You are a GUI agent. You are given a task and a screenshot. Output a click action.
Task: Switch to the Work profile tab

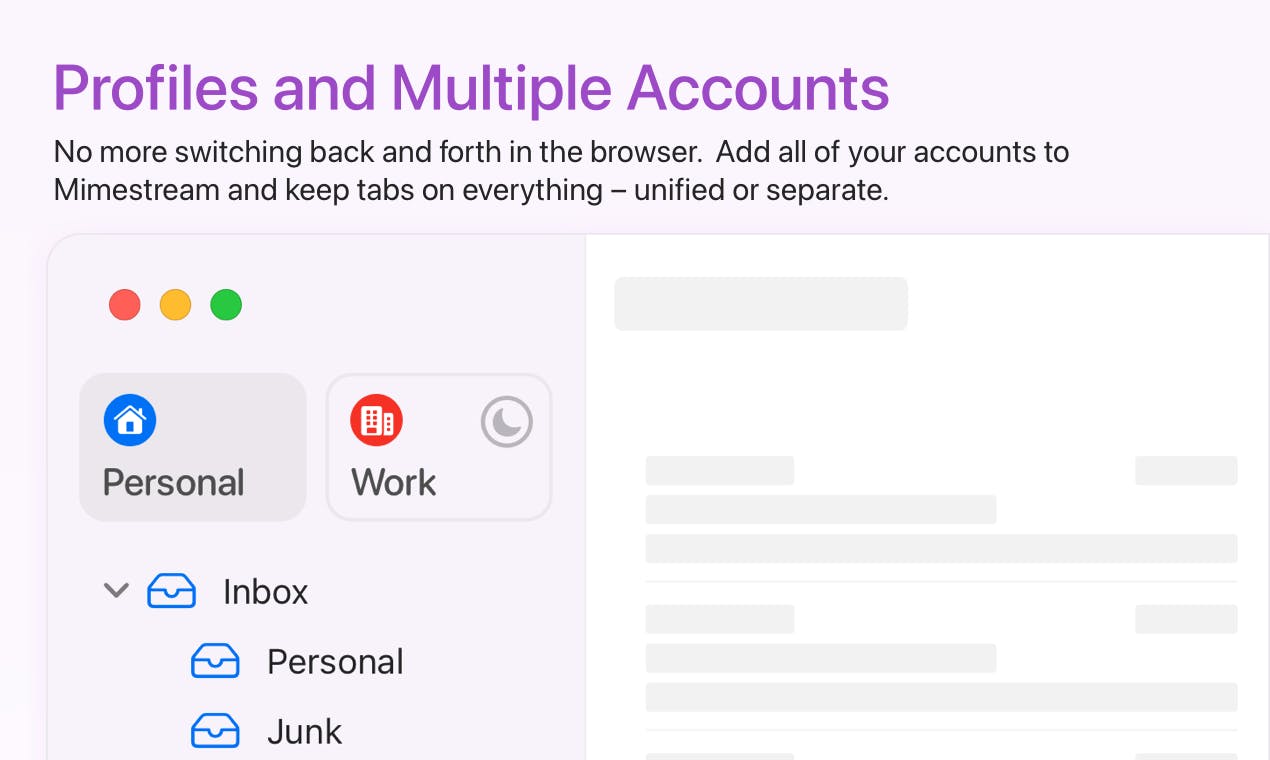[x=439, y=447]
